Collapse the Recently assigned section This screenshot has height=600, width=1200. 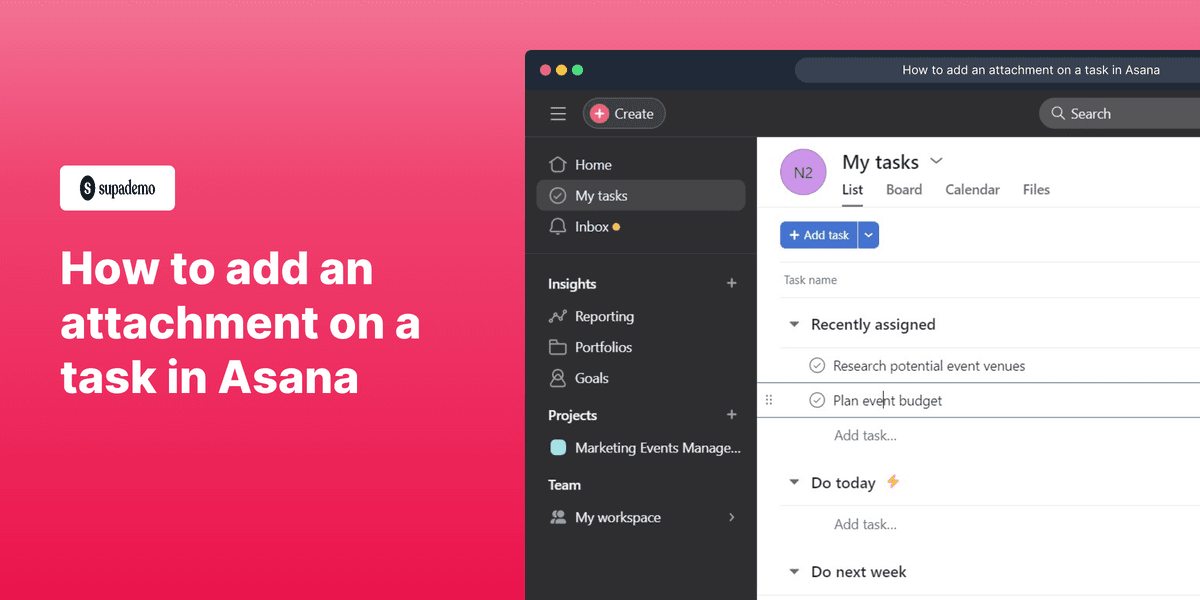pyautogui.click(x=794, y=324)
